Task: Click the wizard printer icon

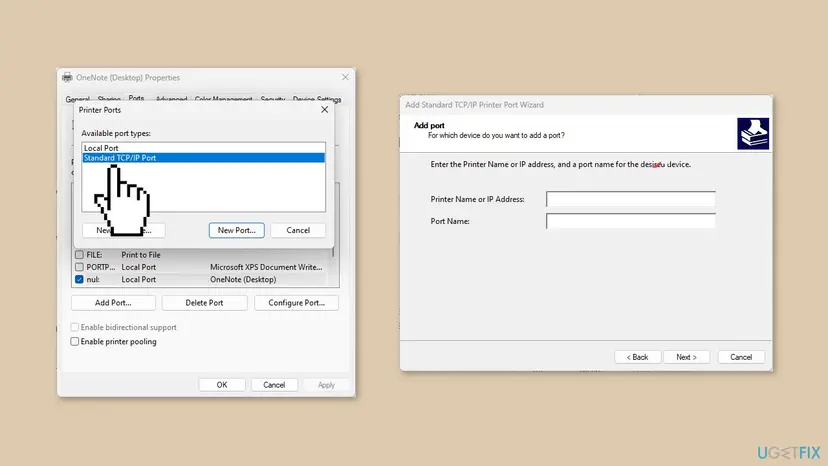Action: [753, 134]
